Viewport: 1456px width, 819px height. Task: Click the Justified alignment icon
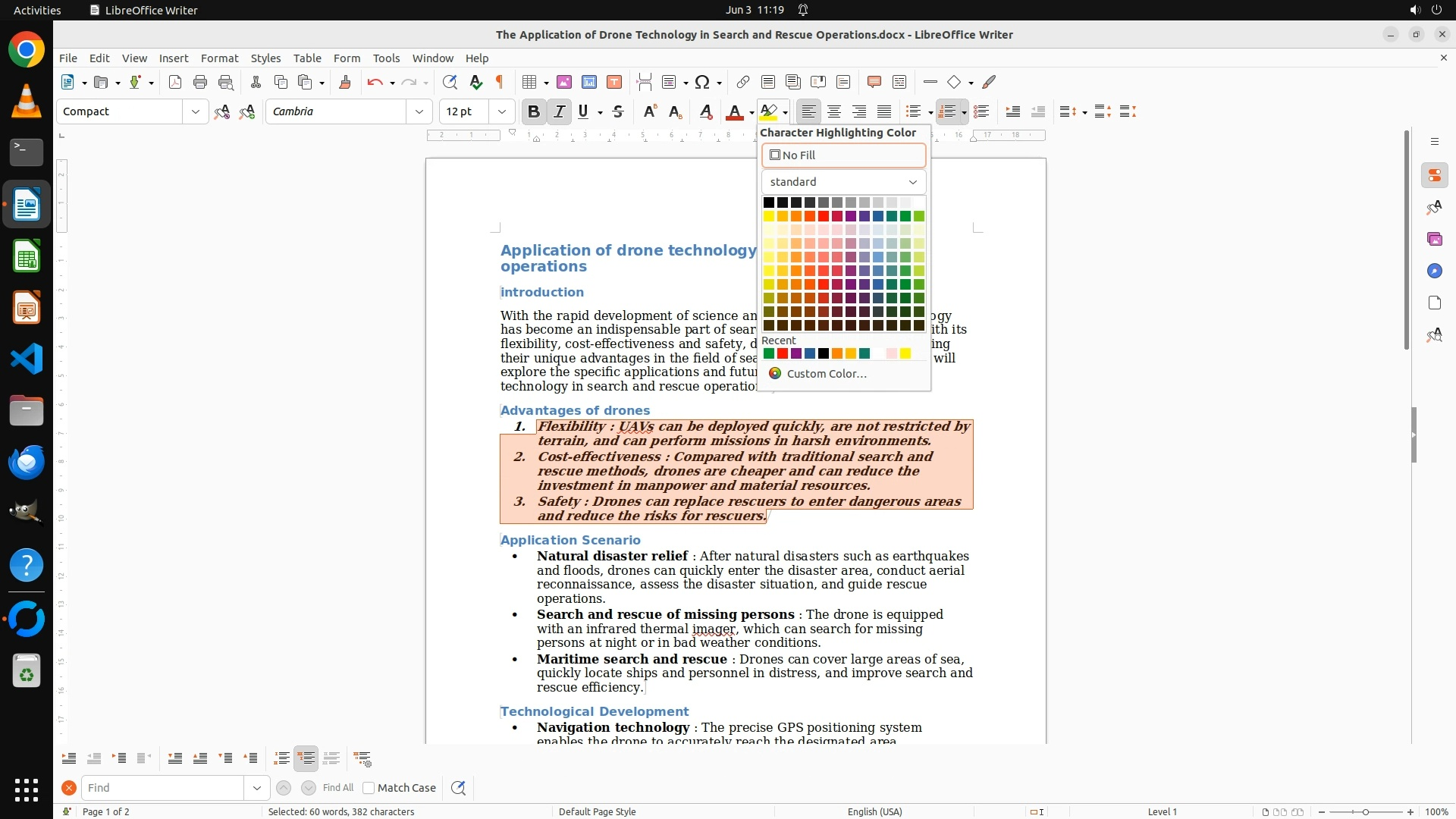click(884, 111)
